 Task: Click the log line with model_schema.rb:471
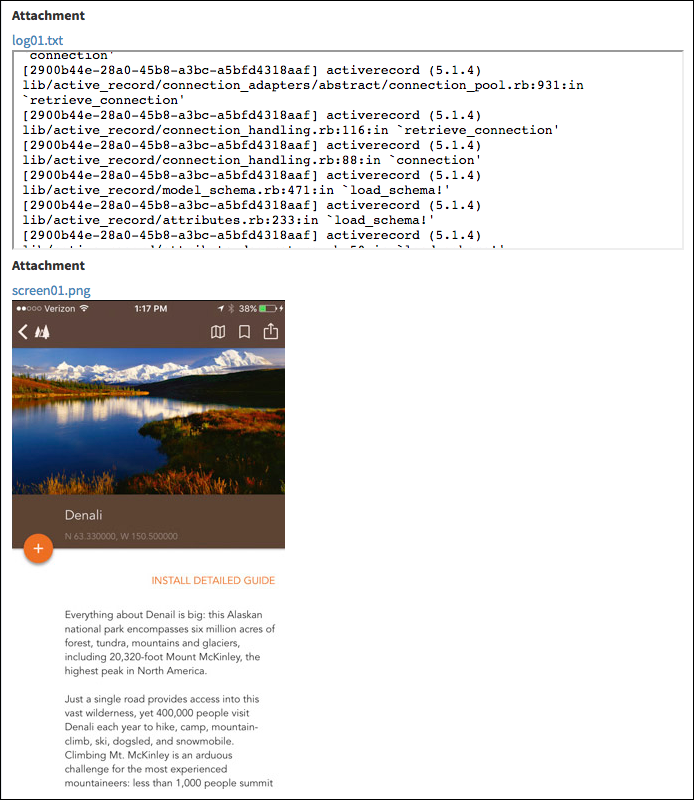coord(236,190)
